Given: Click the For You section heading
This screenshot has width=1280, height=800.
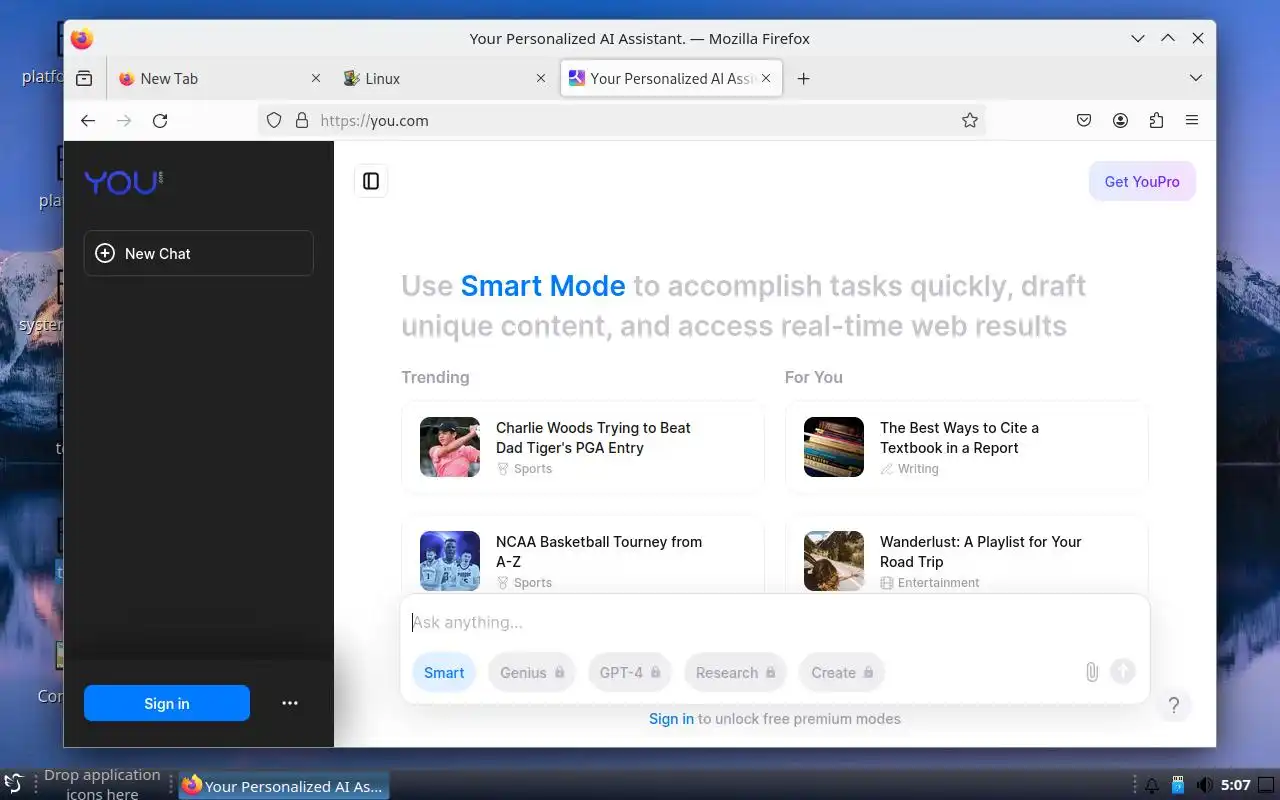Looking at the screenshot, I should point(814,377).
